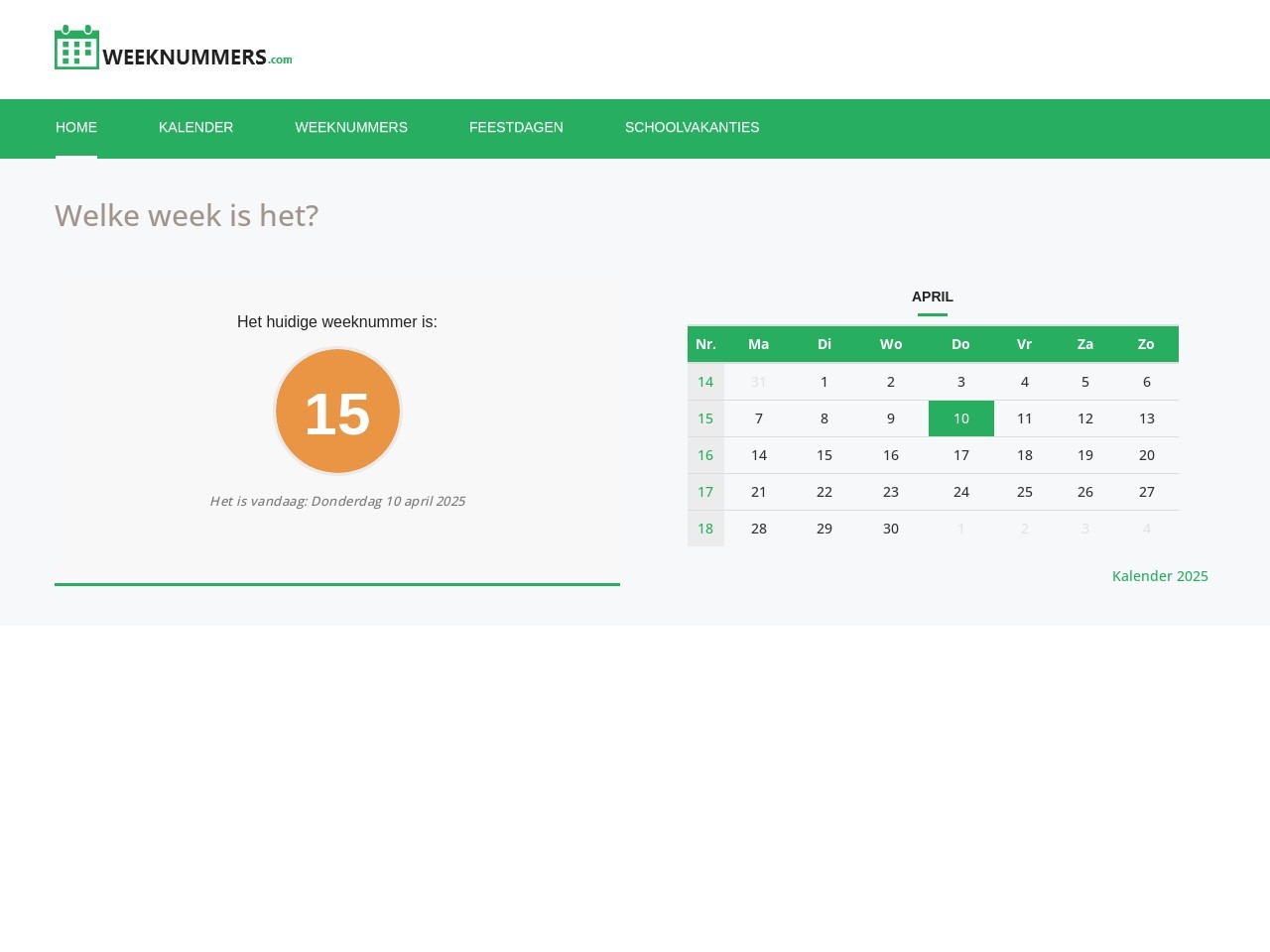The width and height of the screenshot is (1270, 952).
Task: Click date 17 in the Do column
Action: click(961, 455)
